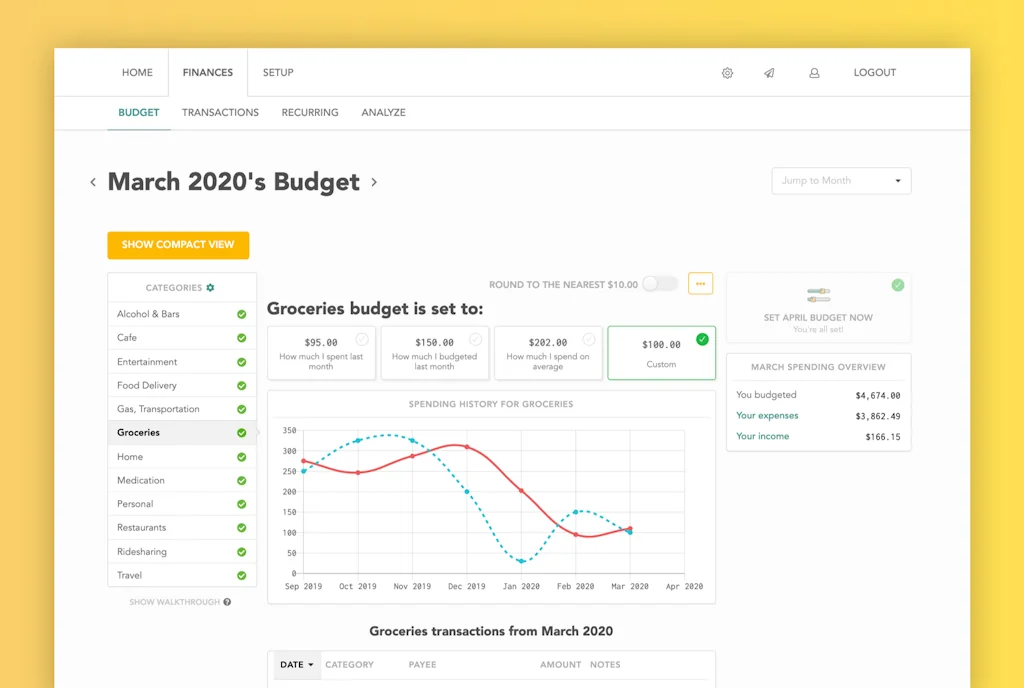Click the green check beside Entertainment

[242, 362]
